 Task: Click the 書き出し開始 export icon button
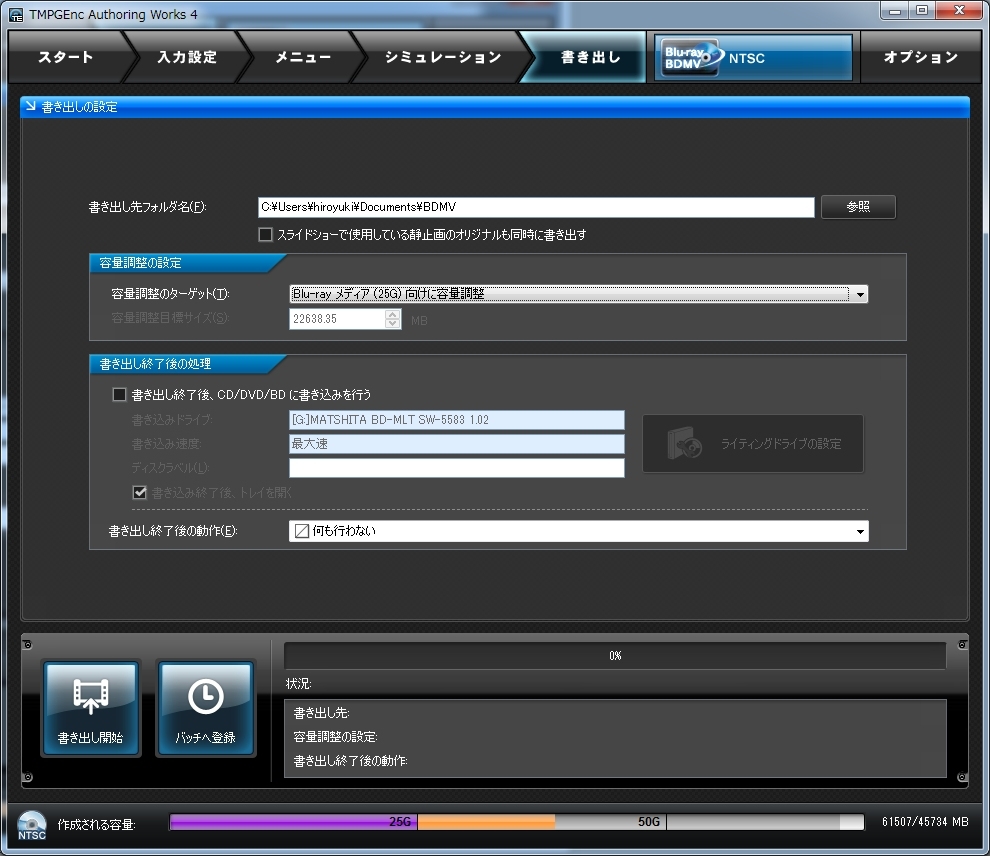(90, 708)
